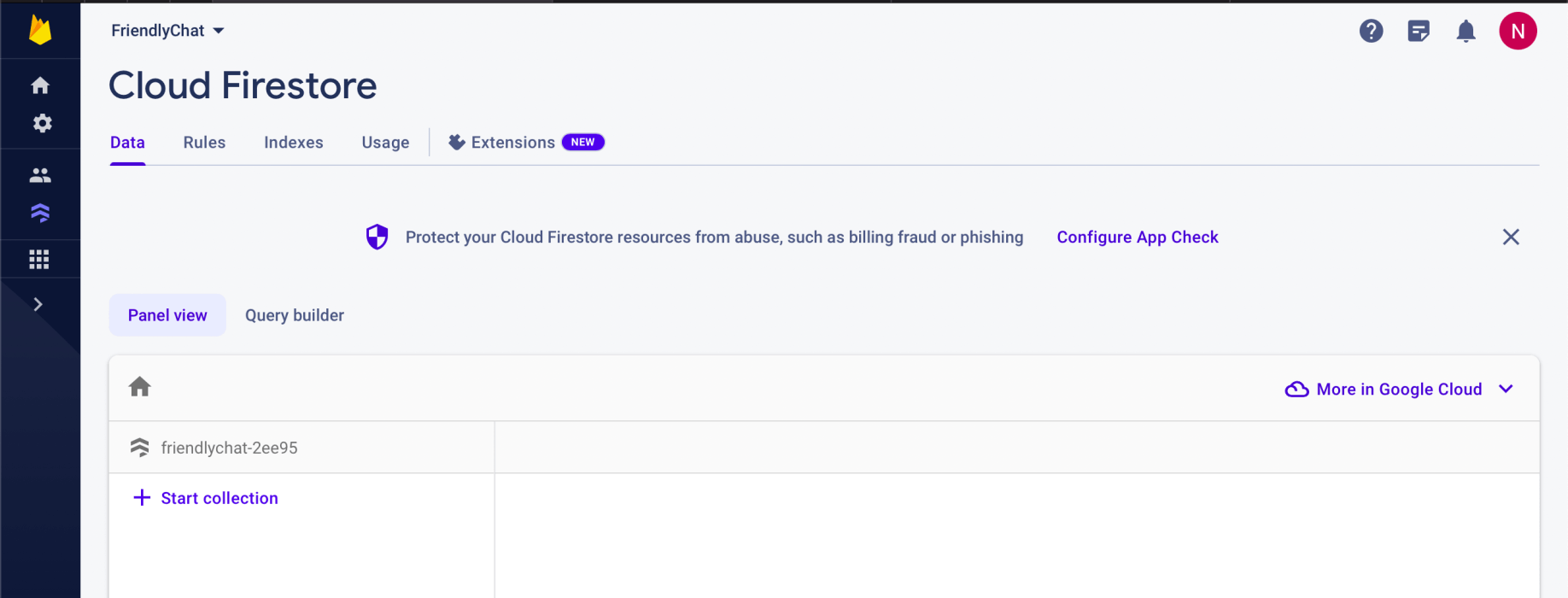Open Authentication users icon in sidebar
This screenshot has height=598, width=1568.
tap(40, 175)
